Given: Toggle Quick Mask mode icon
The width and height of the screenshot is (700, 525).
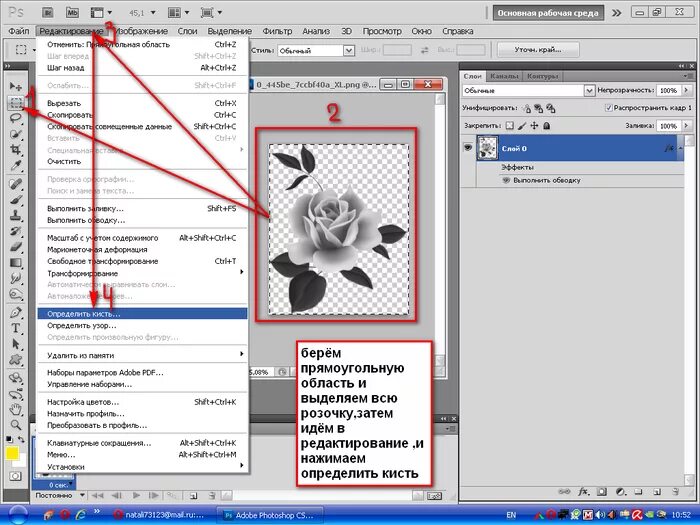Looking at the screenshot, I should 16,476.
